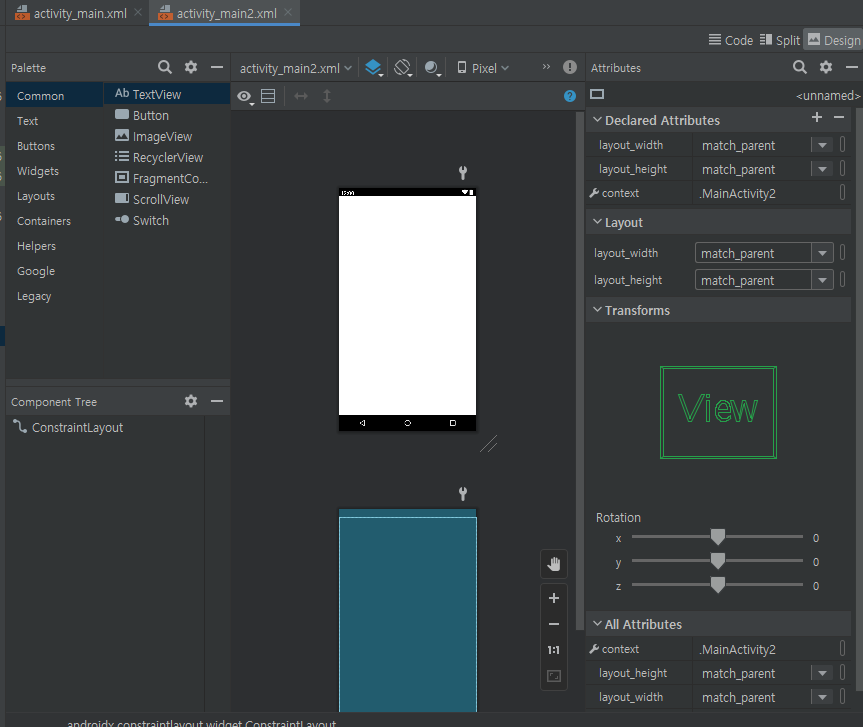
Task: Add a declared attribute with plus
Action: 817,117
